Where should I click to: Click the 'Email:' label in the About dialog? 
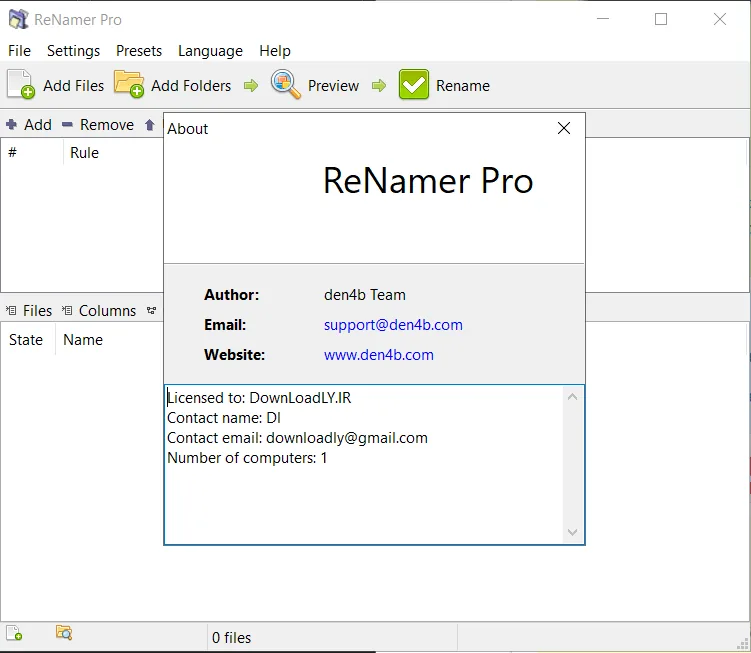(225, 325)
